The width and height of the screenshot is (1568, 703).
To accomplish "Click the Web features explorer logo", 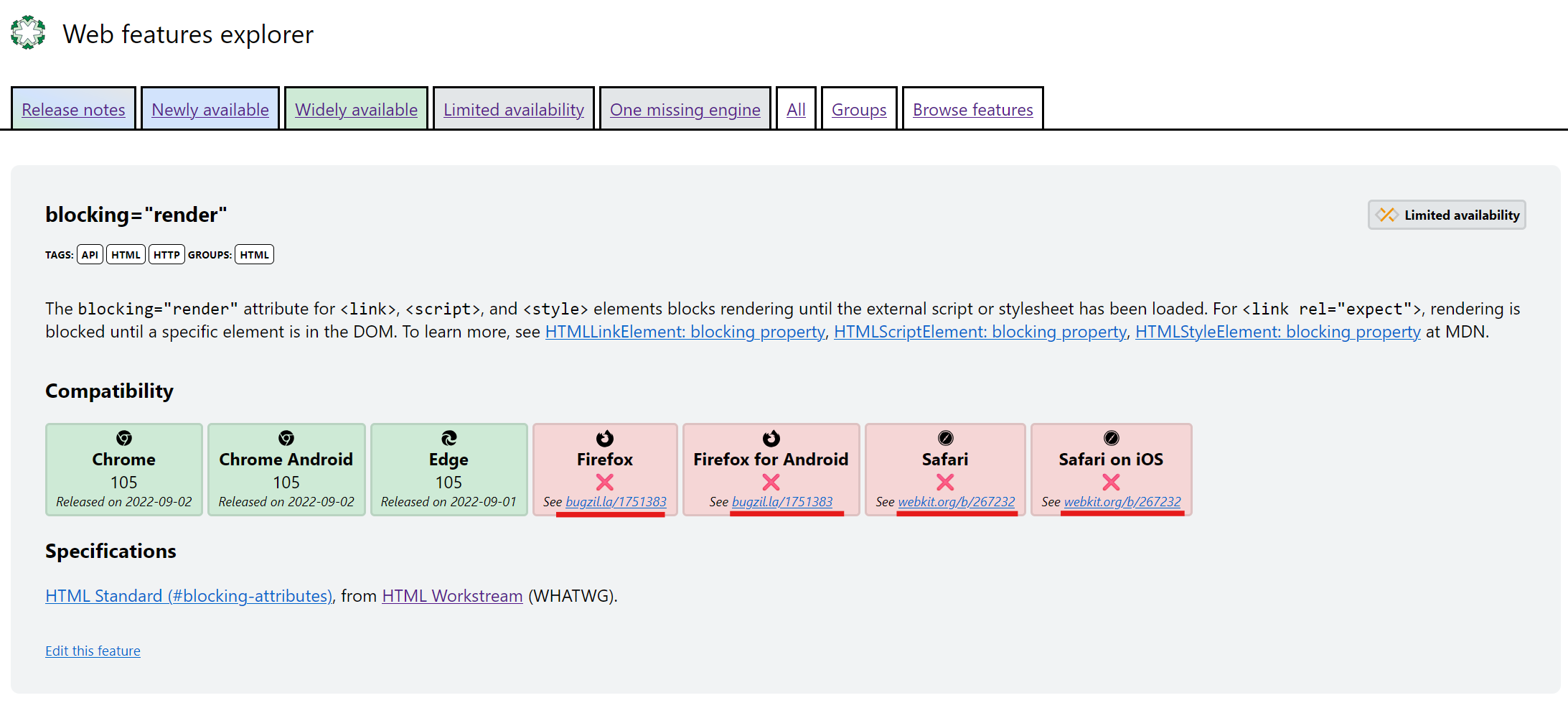I will (27, 32).
